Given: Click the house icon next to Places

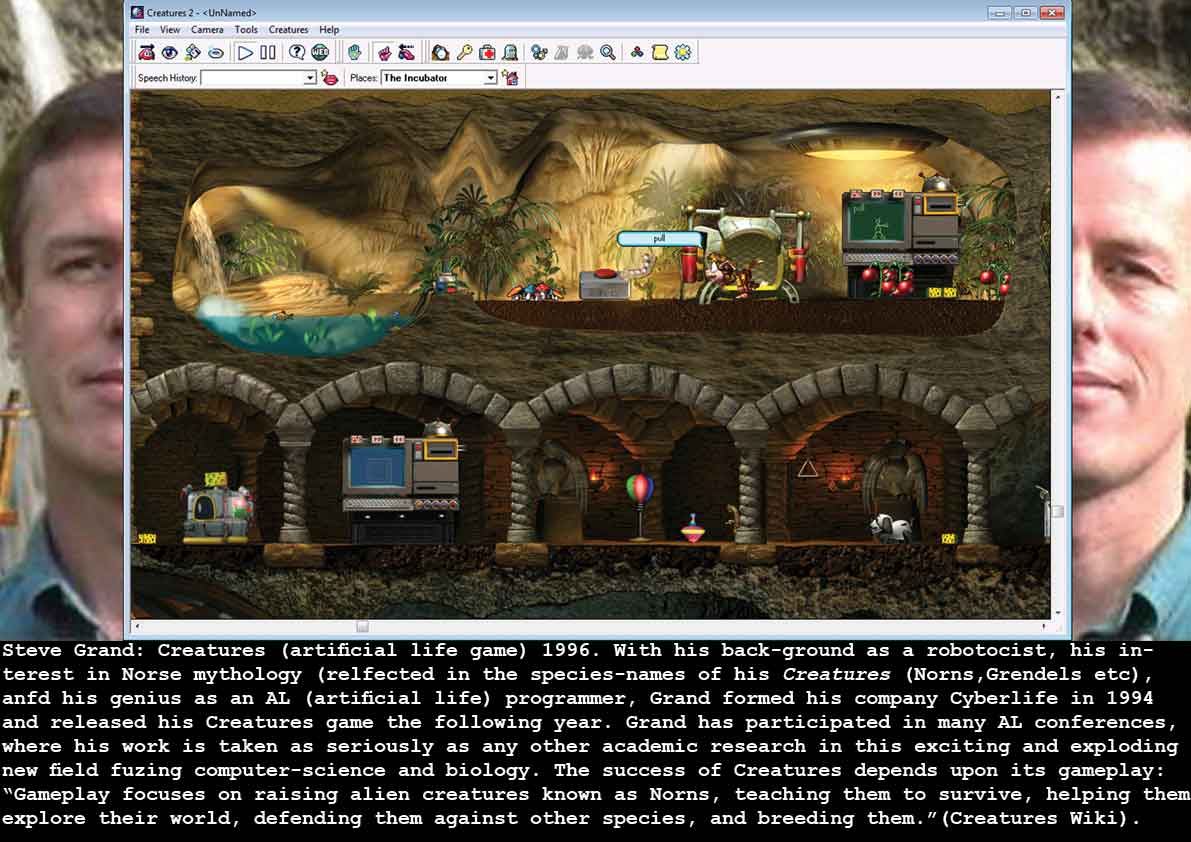Looking at the screenshot, I should coord(511,78).
